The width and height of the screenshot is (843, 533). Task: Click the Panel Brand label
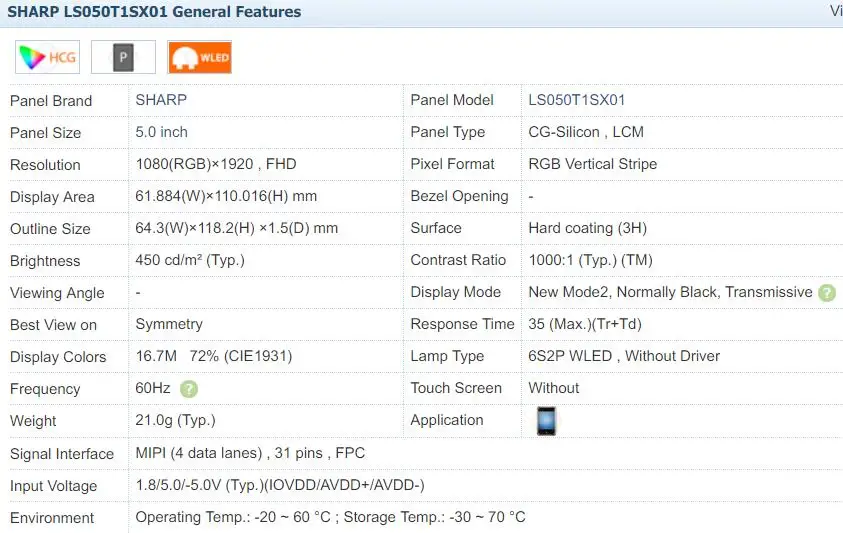click(51, 101)
